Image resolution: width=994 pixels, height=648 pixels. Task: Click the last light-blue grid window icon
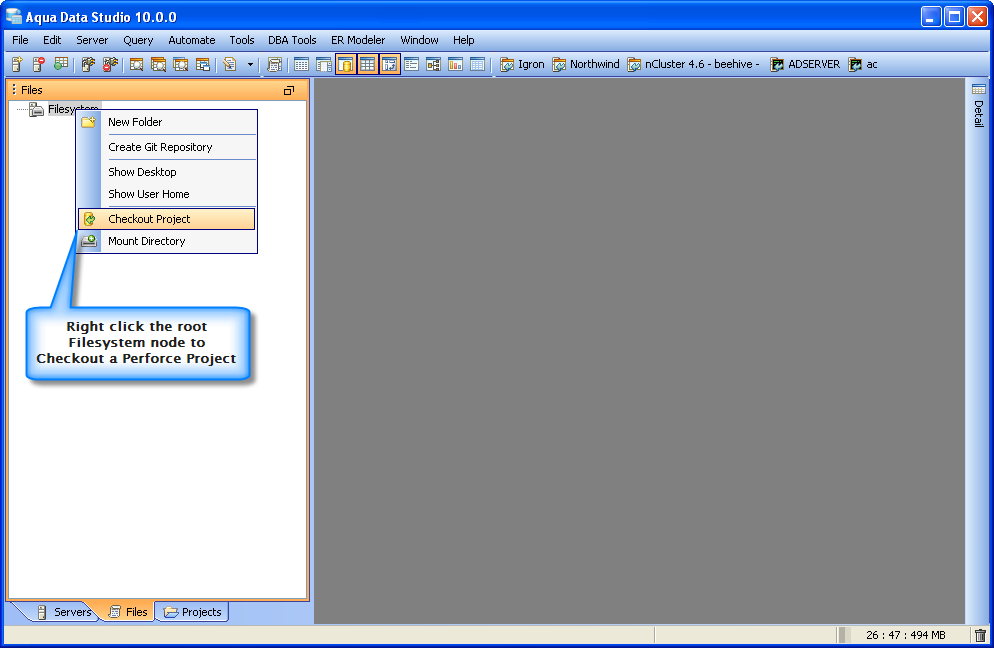pyautogui.click(x=477, y=64)
